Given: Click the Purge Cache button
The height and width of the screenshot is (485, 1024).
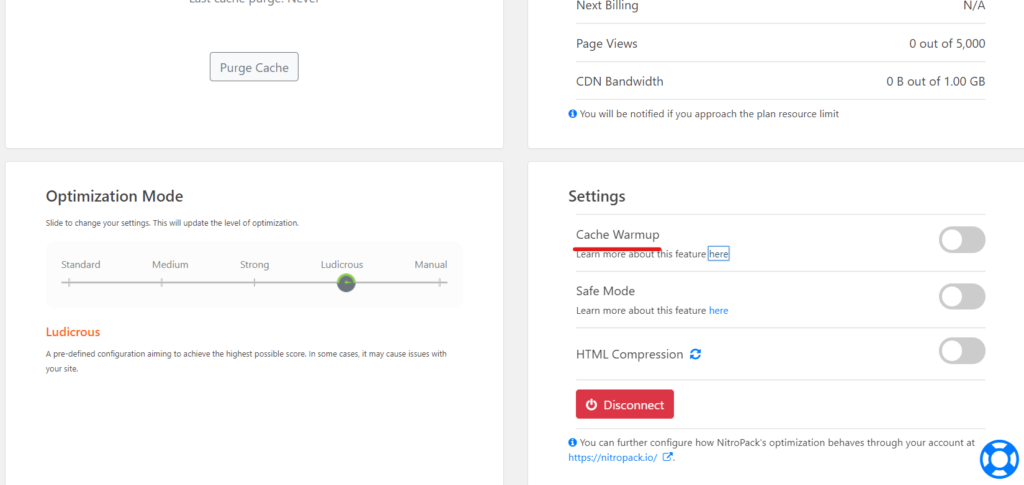Looking at the screenshot, I should point(254,67).
